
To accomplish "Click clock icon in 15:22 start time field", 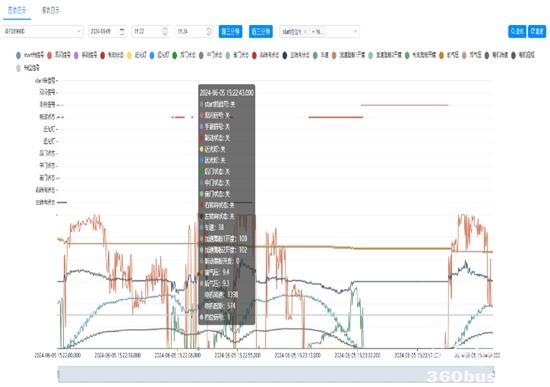I will [165, 32].
